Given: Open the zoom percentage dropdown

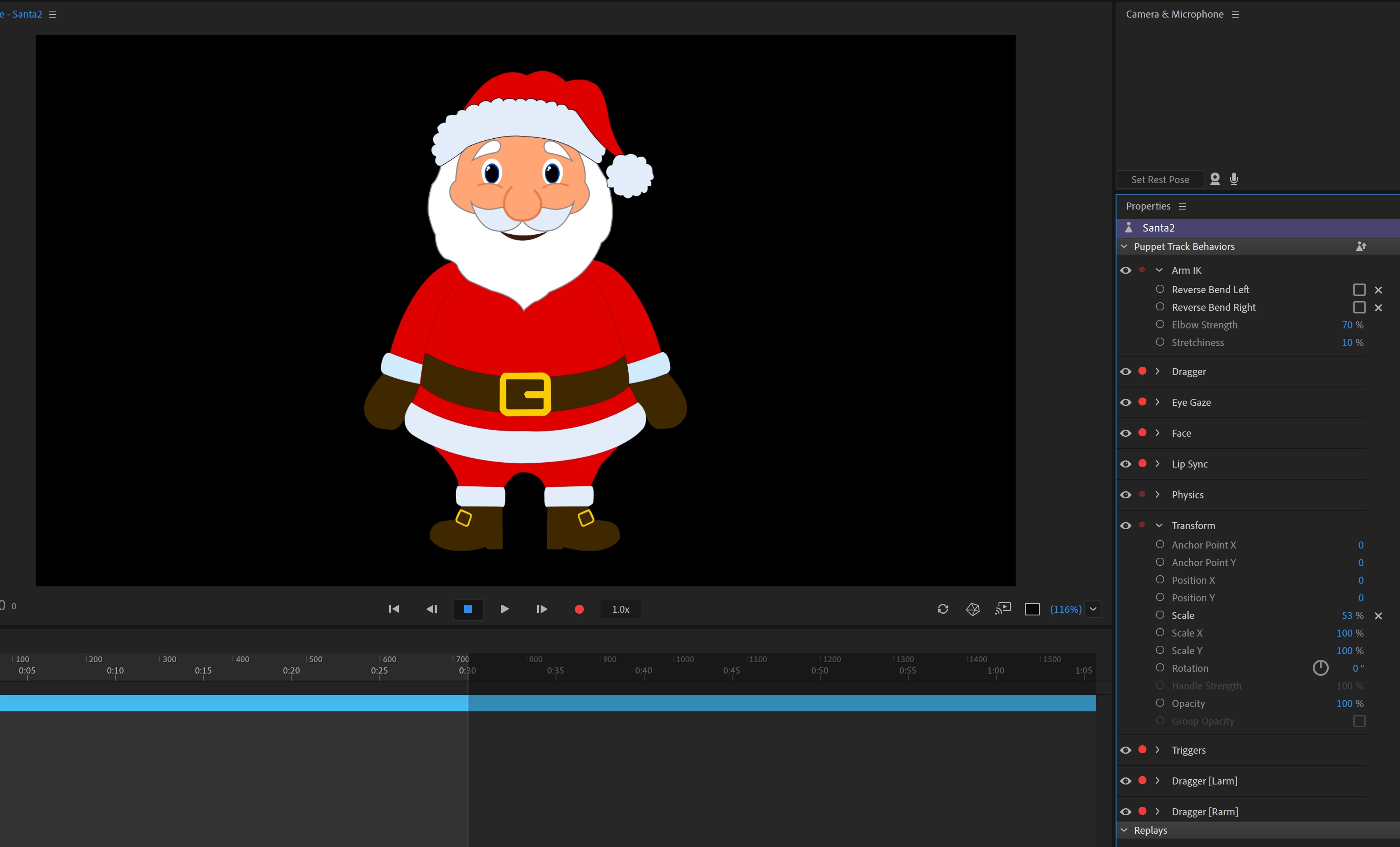Looking at the screenshot, I should (x=1093, y=609).
